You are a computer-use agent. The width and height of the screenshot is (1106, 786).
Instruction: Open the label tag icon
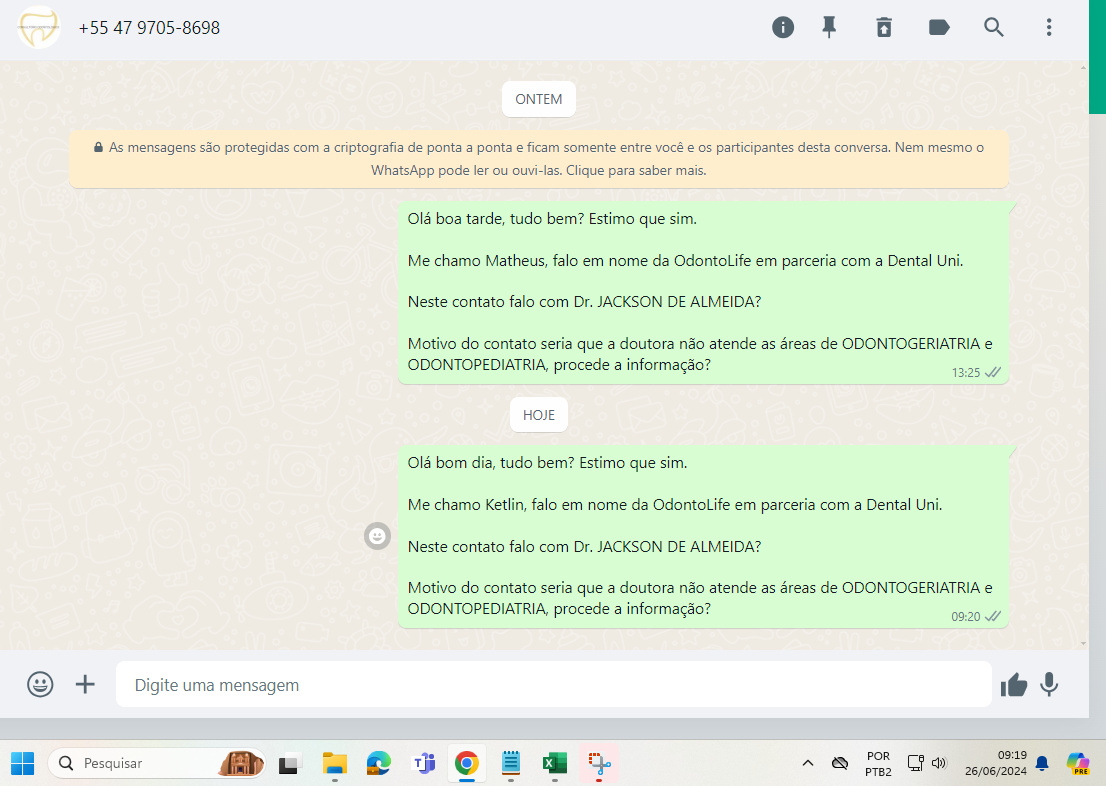pyautogui.click(x=939, y=28)
